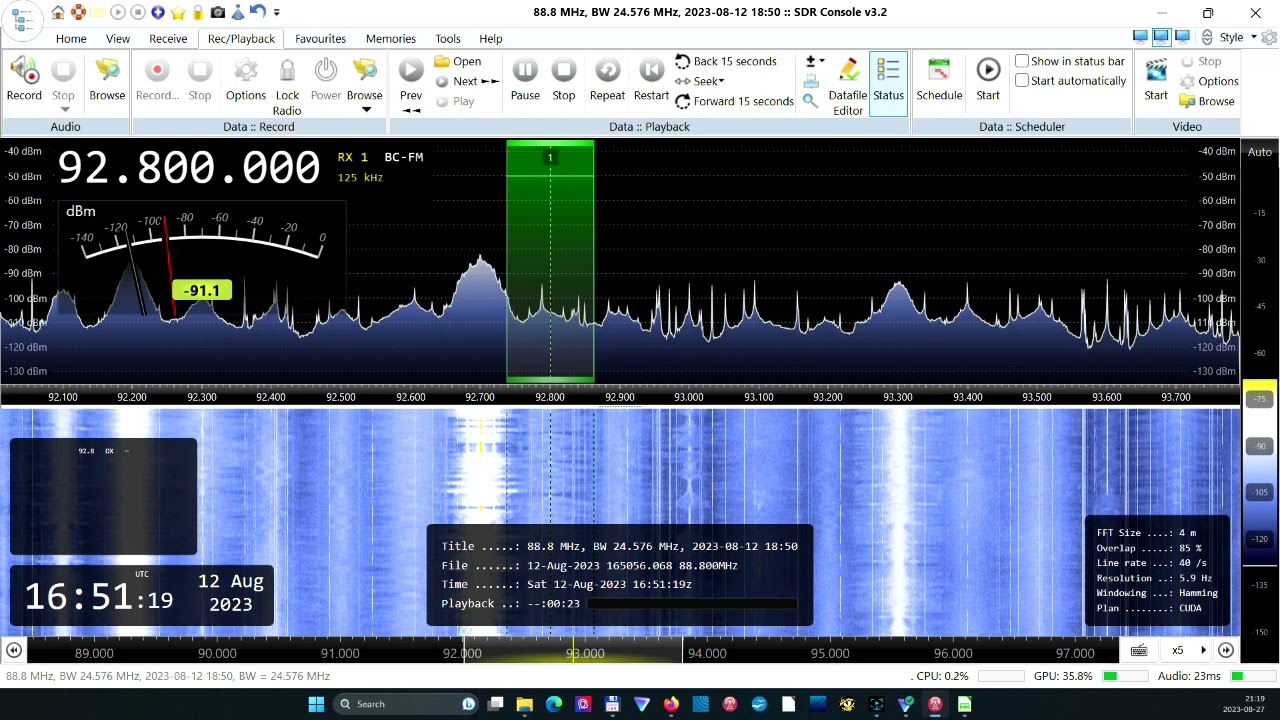
Task: Select the middle monitor layout icon
Action: [1161, 37]
